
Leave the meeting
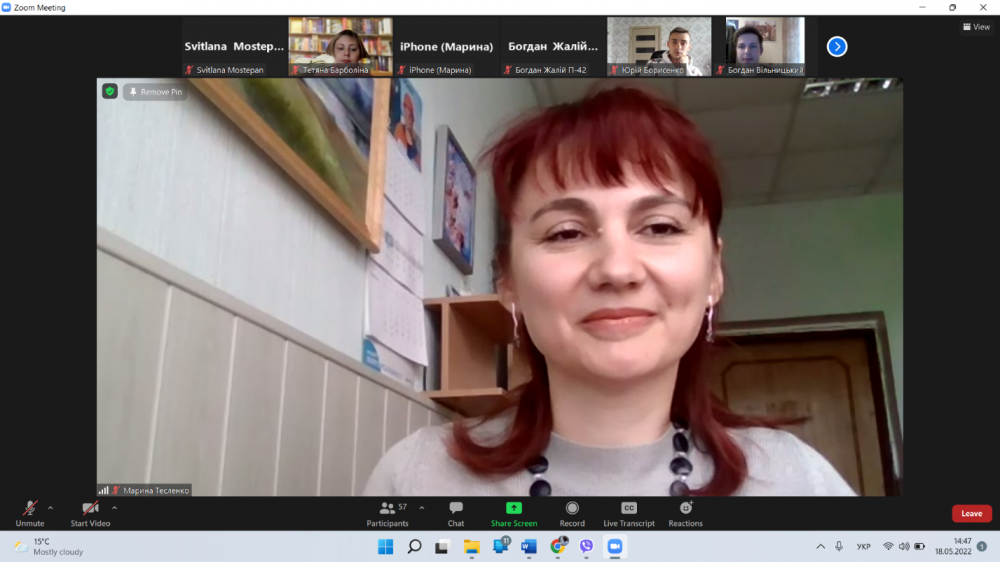click(971, 513)
